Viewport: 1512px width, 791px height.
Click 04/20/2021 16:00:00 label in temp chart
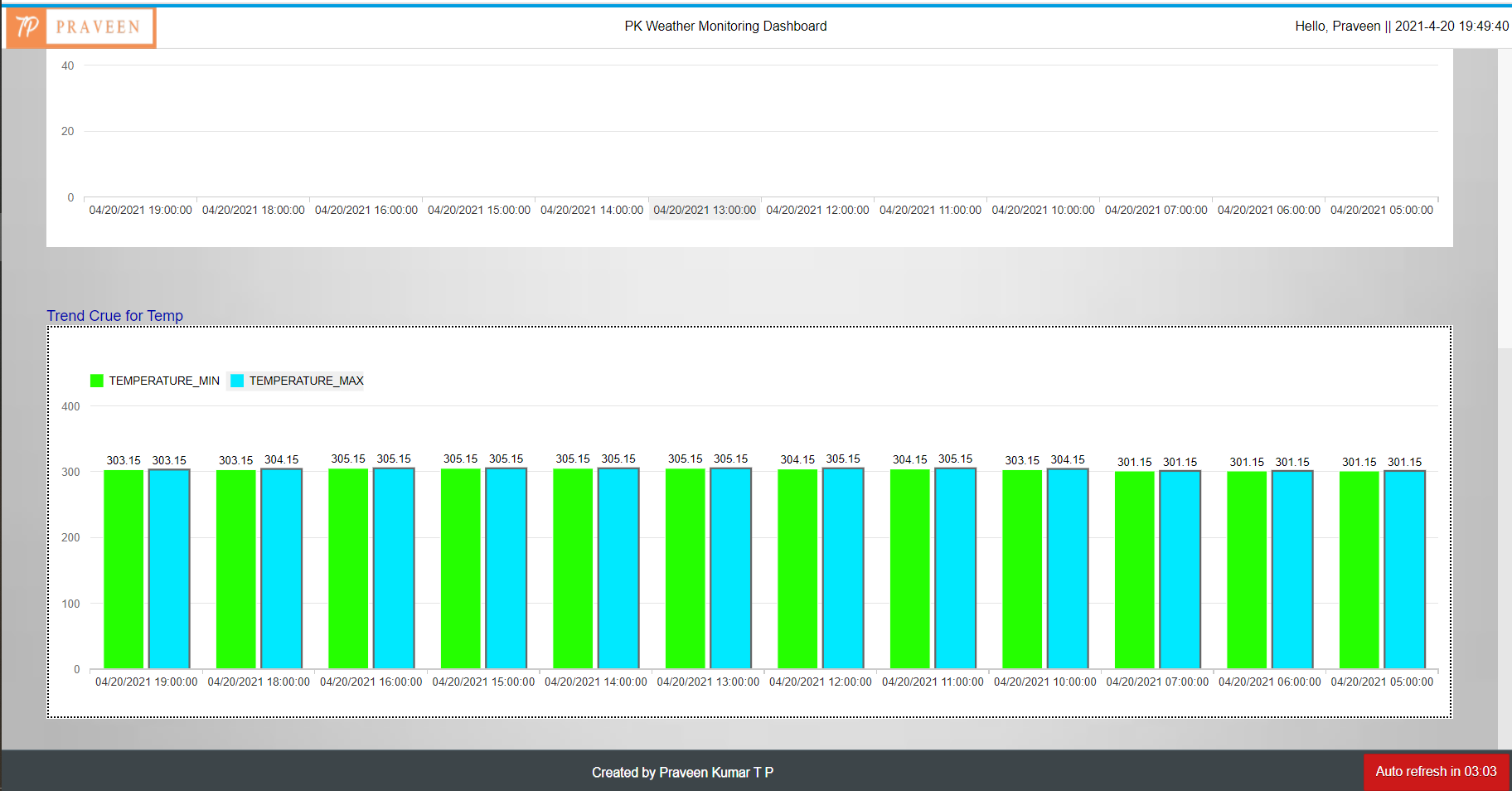(x=371, y=682)
